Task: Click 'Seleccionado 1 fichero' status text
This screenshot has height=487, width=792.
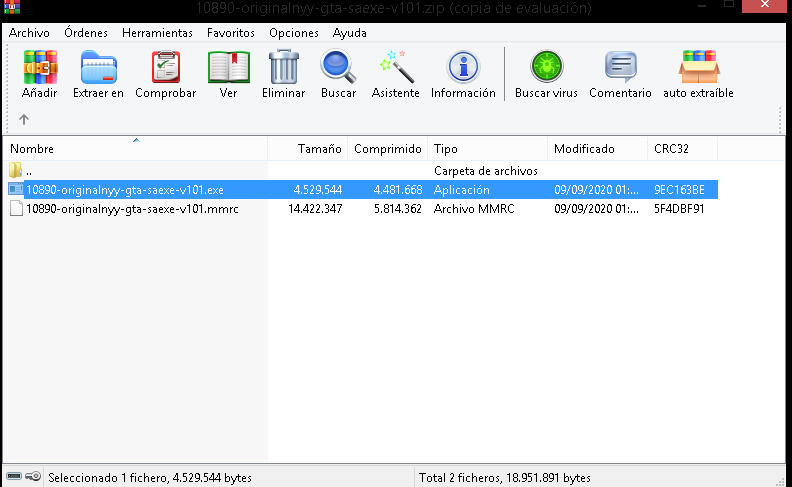Action: click(150, 477)
